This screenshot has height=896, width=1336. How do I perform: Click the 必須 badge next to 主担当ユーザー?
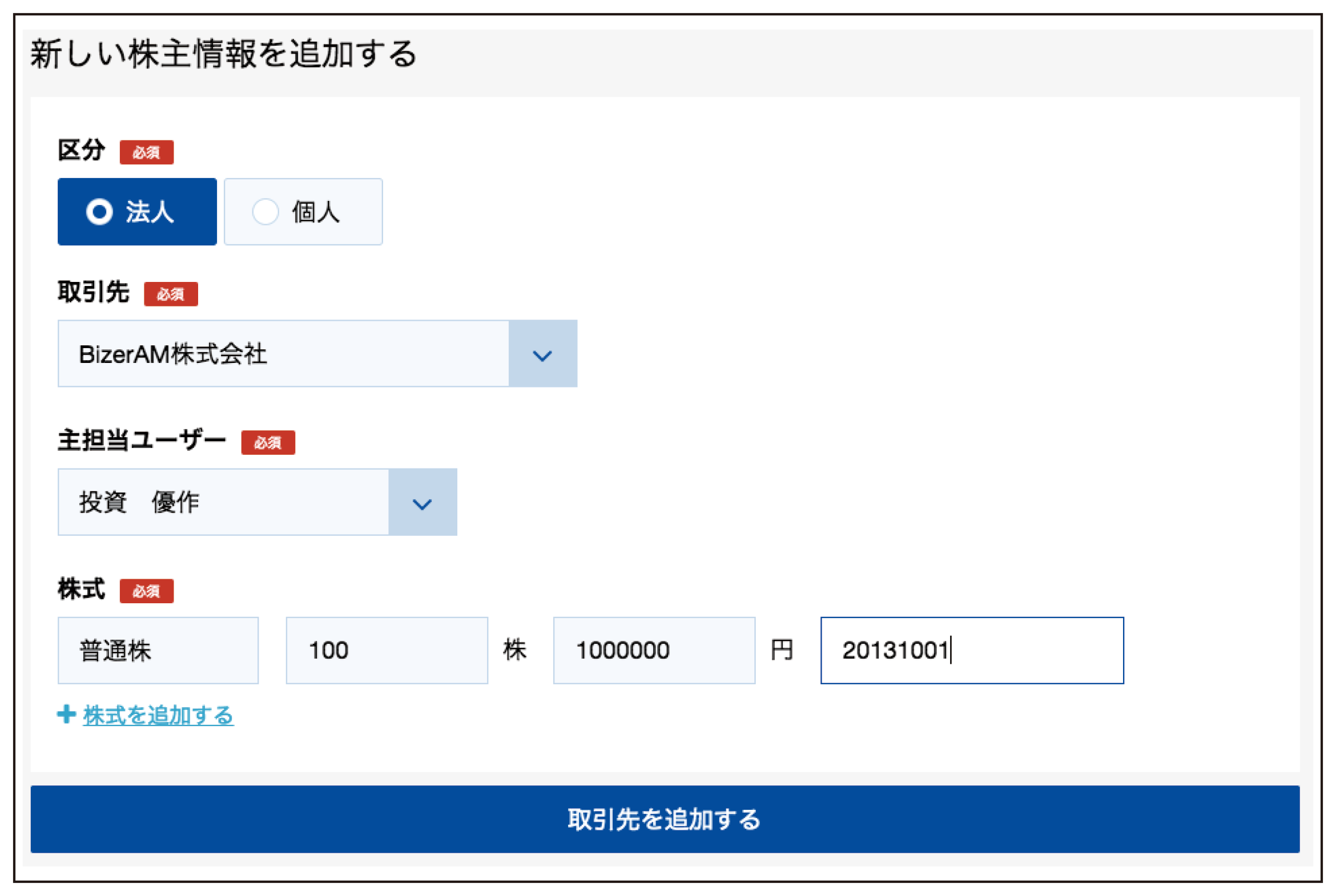(268, 443)
